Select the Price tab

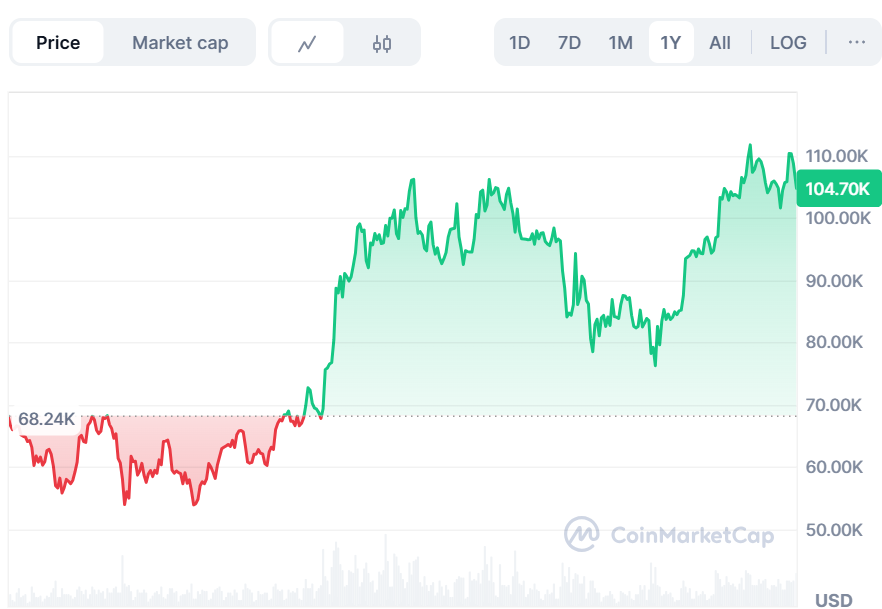[58, 43]
